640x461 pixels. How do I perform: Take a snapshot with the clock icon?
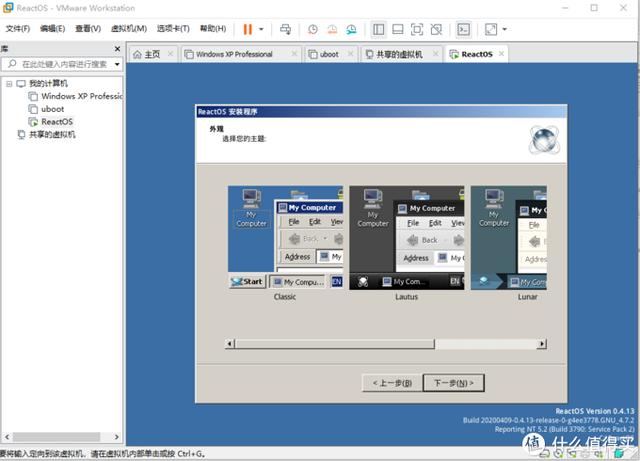[x=313, y=29]
